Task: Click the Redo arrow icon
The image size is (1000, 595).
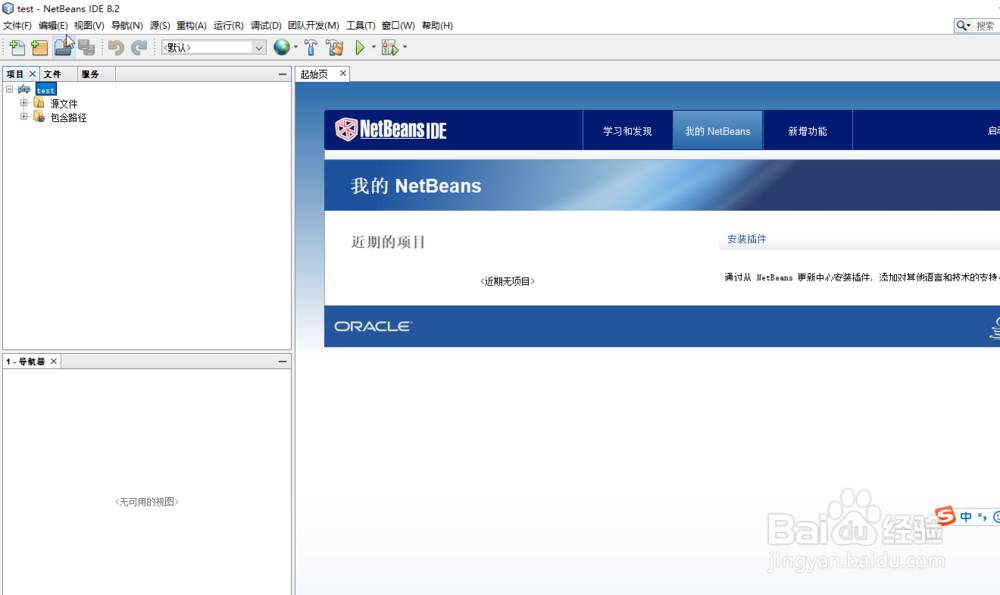Action: pyautogui.click(x=138, y=47)
